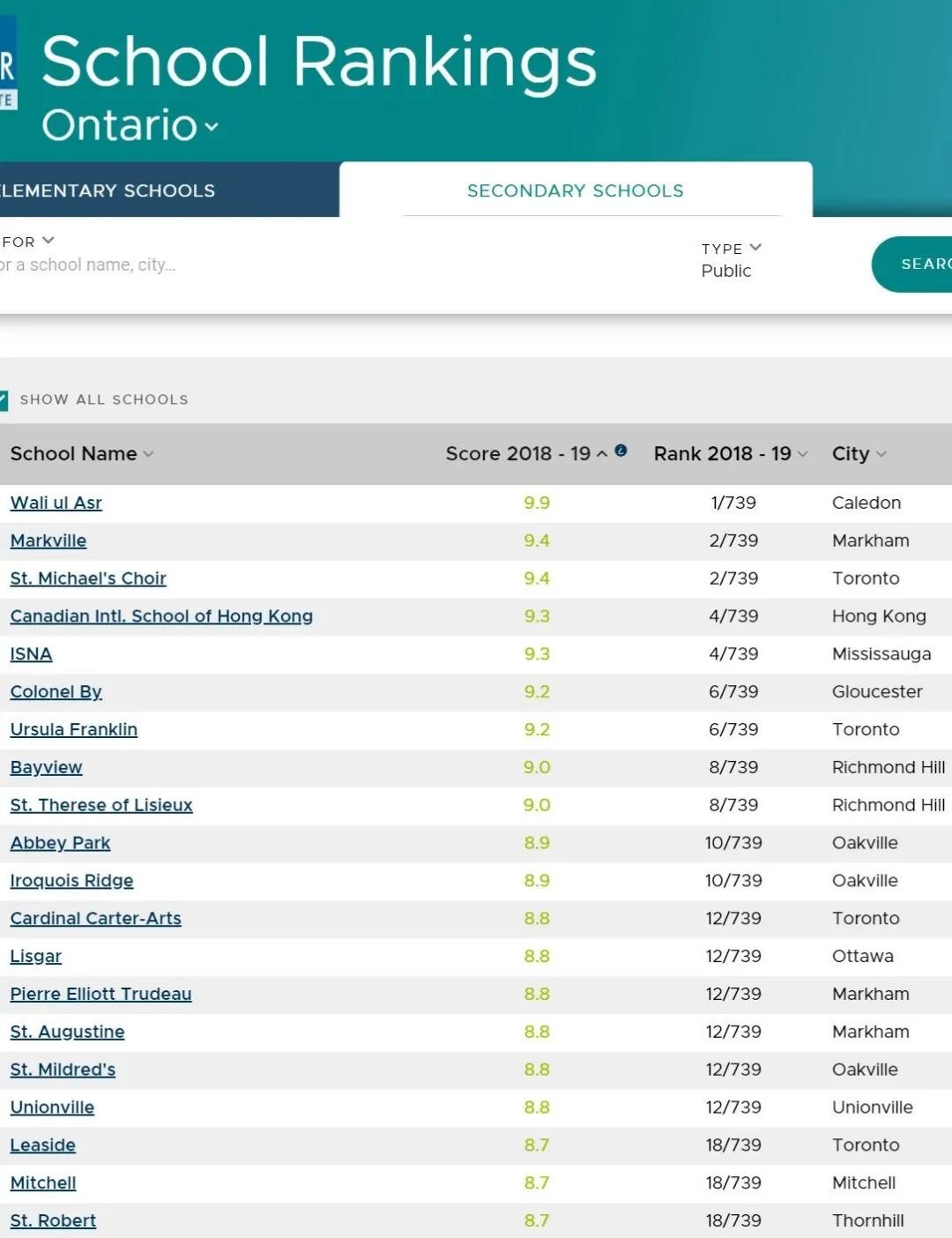Open the Ontario province dropdown
Image resolution: width=952 pixels, height=1238 pixels.
tap(130, 125)
